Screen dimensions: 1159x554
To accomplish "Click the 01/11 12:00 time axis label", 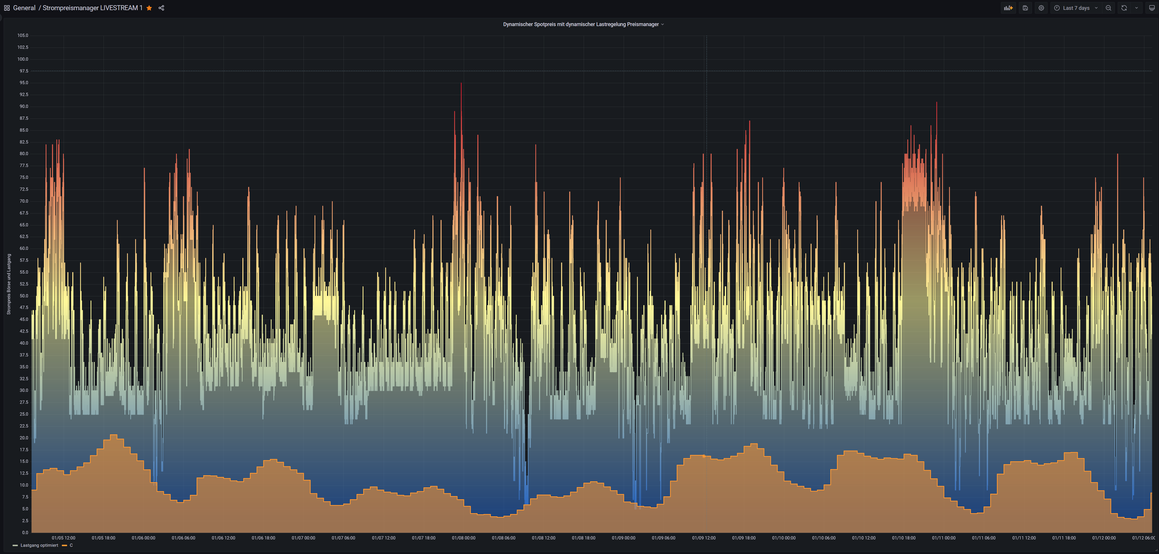I will 1025,538.
